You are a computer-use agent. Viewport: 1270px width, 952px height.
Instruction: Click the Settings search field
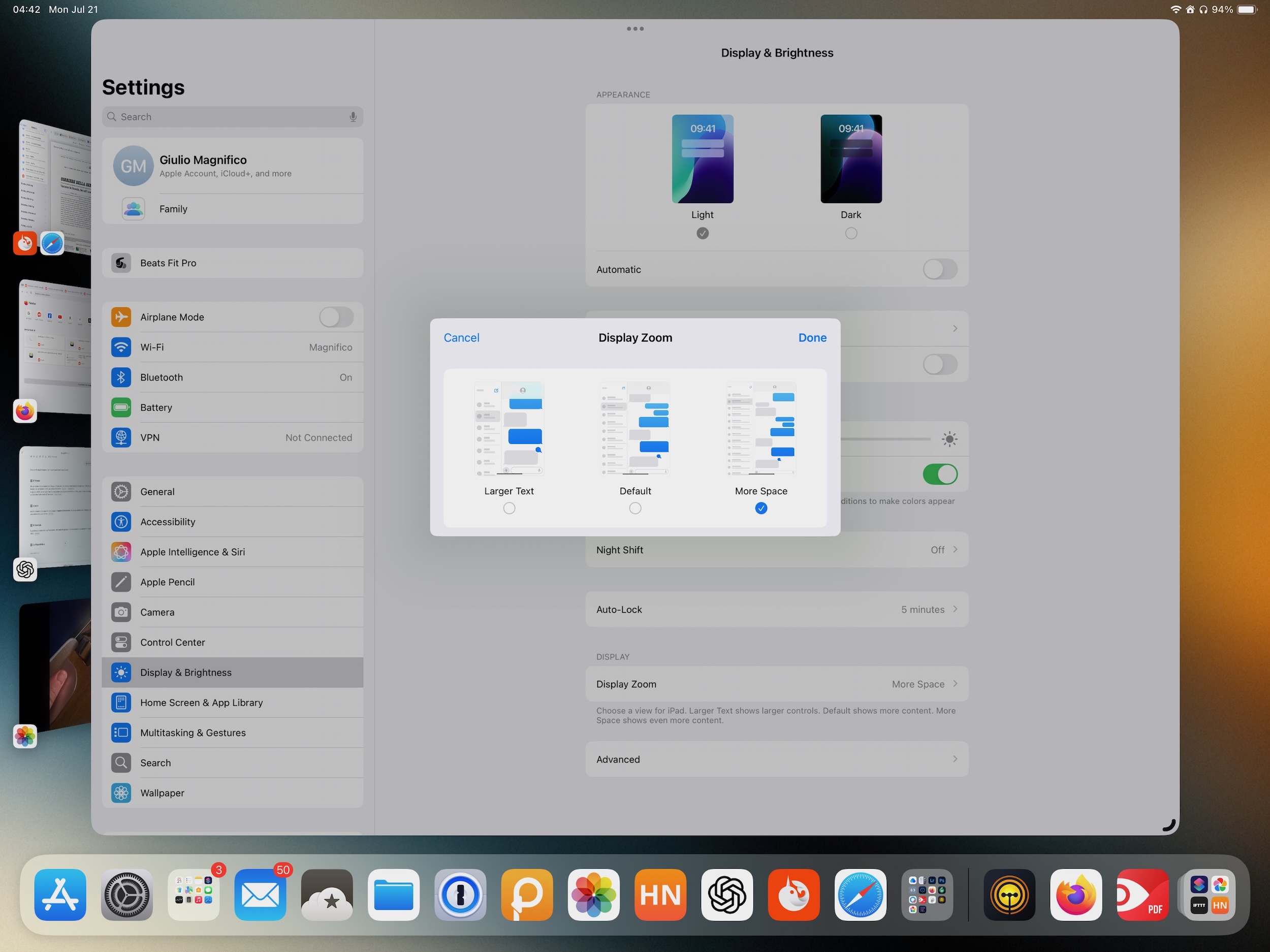[x=233, y=116]
